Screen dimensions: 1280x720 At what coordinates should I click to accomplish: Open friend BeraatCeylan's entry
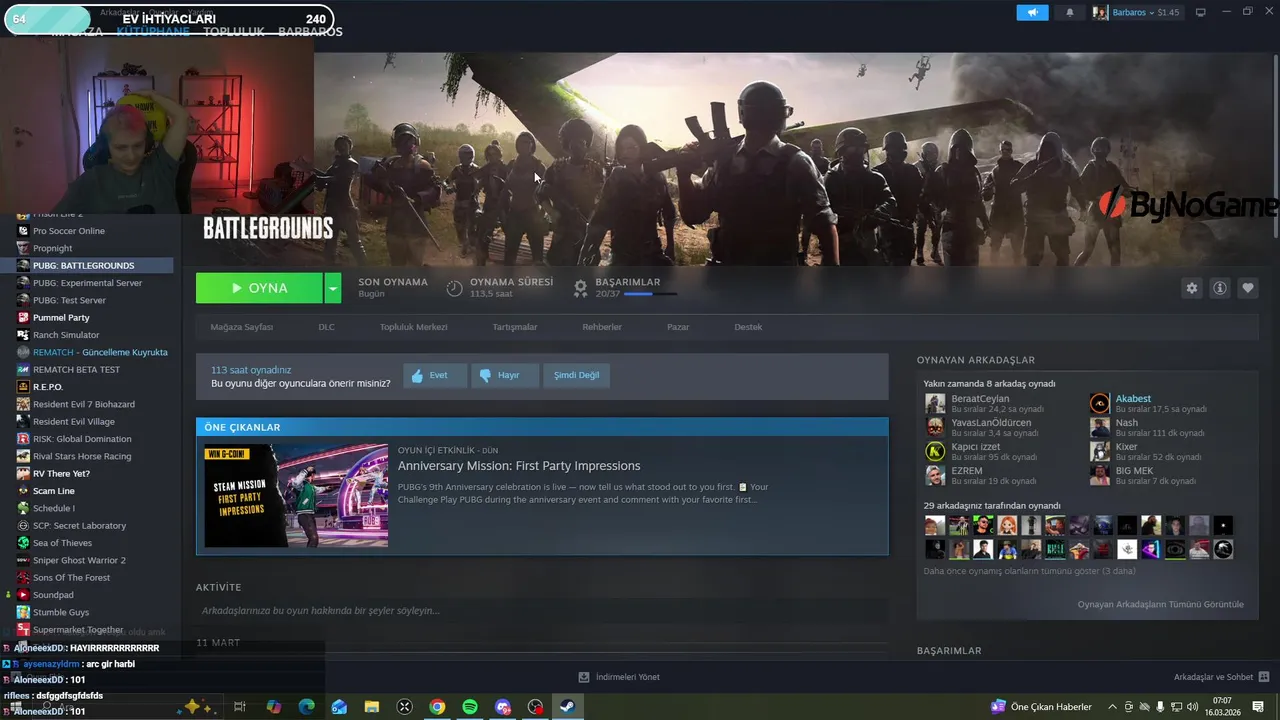[985, 403]
